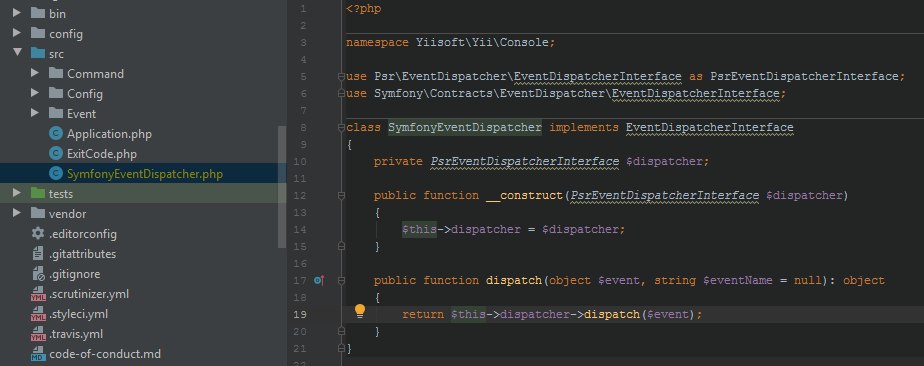Click the project tree vertical scrollbar
Viewport: 924px width, 366px height.
click(282, 186)
